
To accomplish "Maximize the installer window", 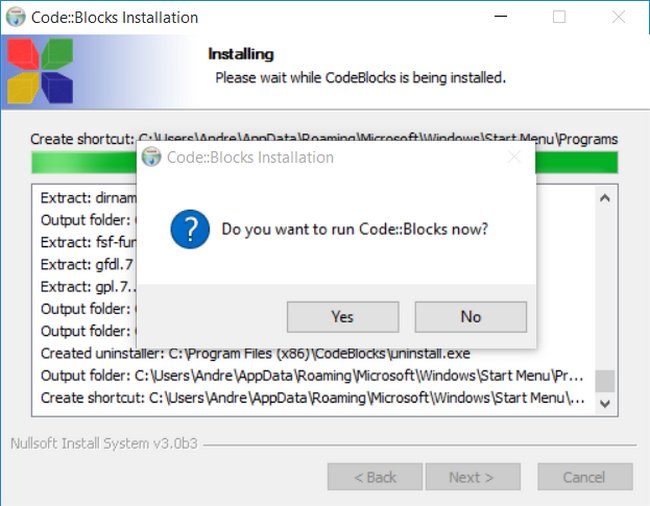I will [559, 17].
